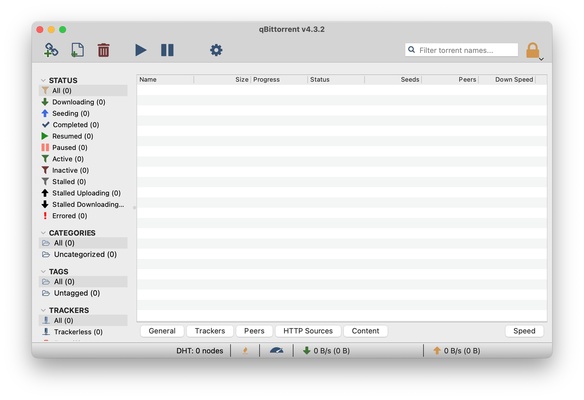Open the HTTP Sources tab
The width and height of the screenshot is (584, 400).
tap(308, 331)
